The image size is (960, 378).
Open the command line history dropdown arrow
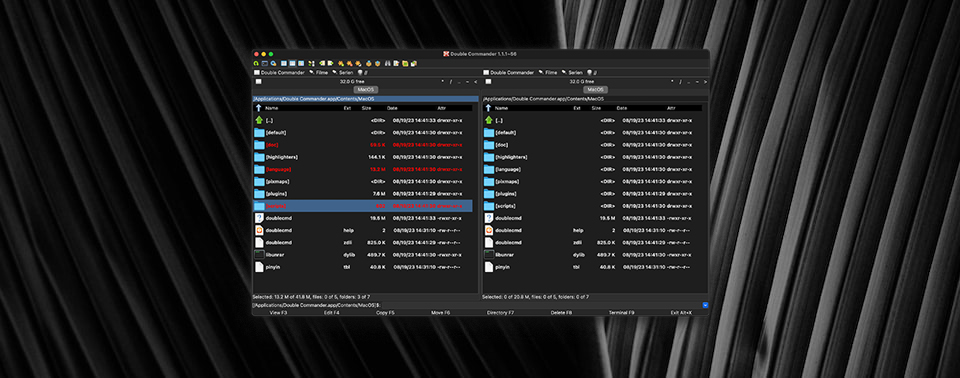[705, 304]
